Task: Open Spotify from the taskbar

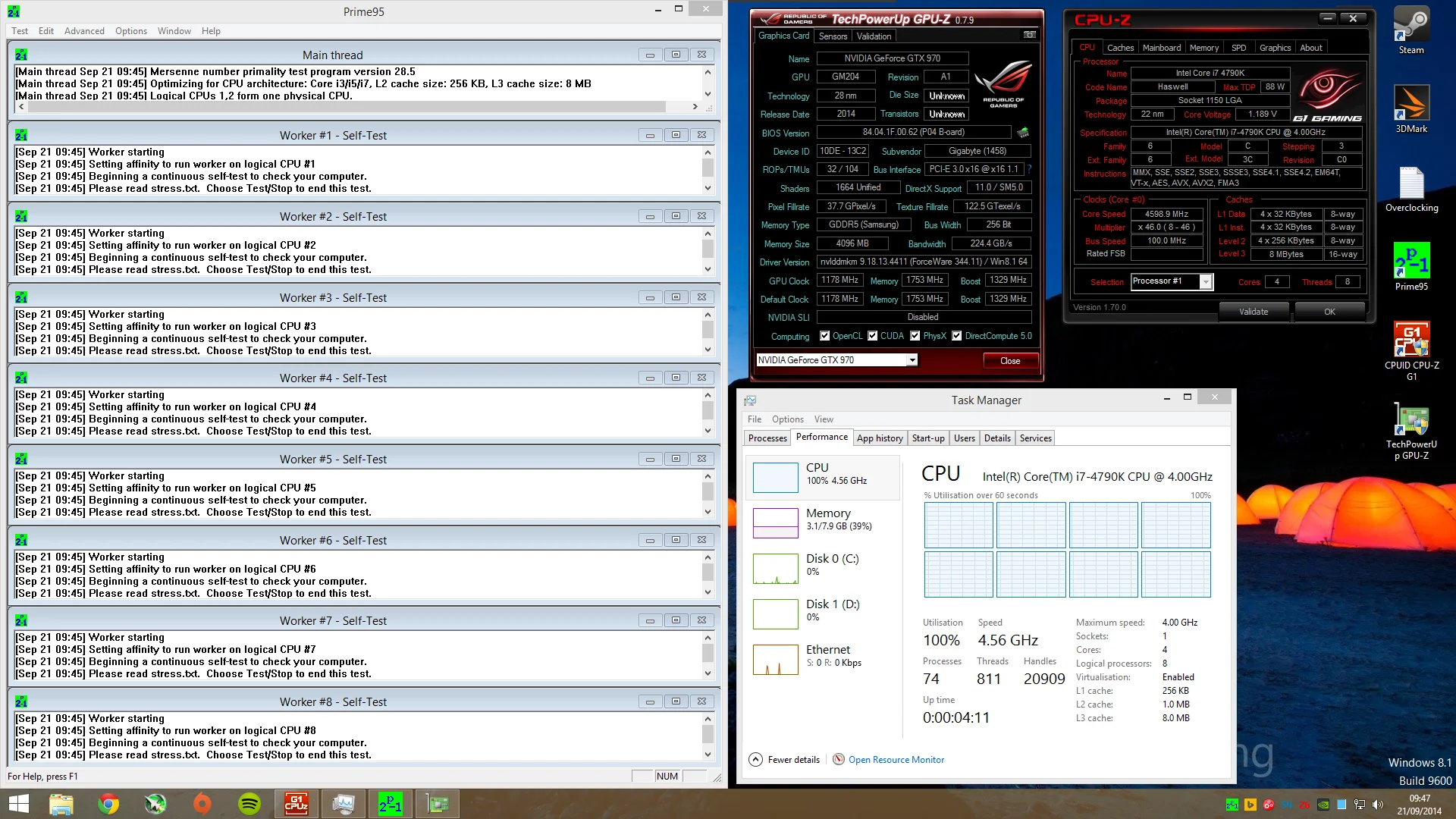Action: coord(249,804)
